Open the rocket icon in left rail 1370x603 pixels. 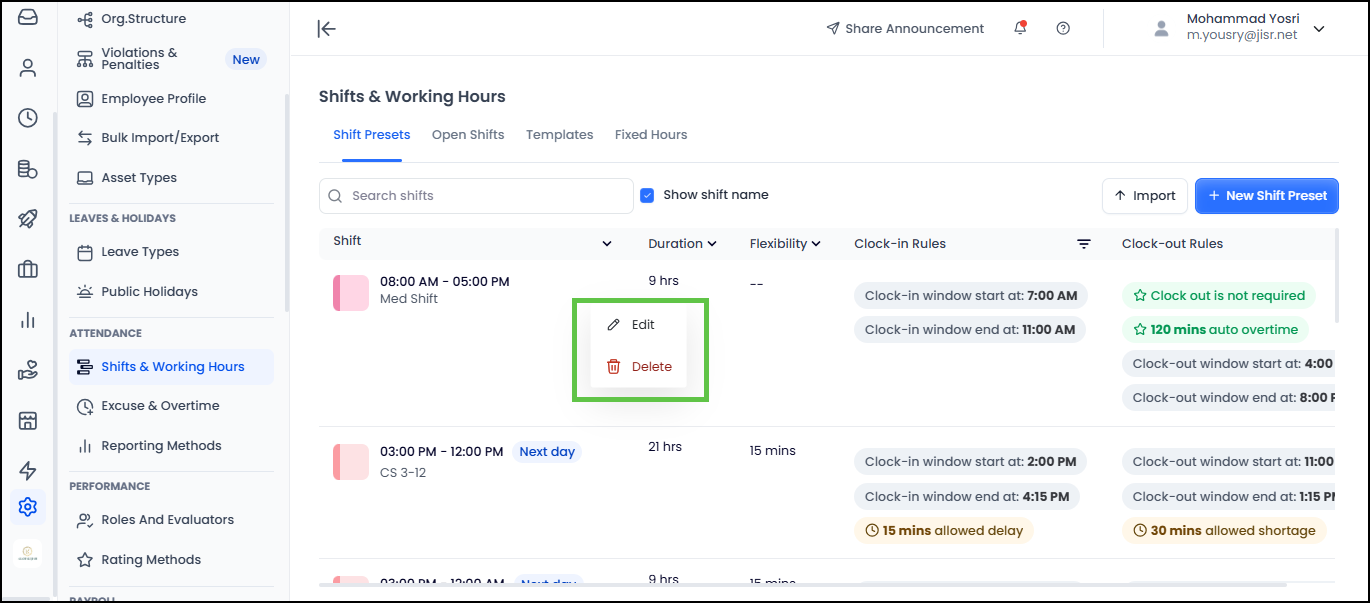click(28, 219)
